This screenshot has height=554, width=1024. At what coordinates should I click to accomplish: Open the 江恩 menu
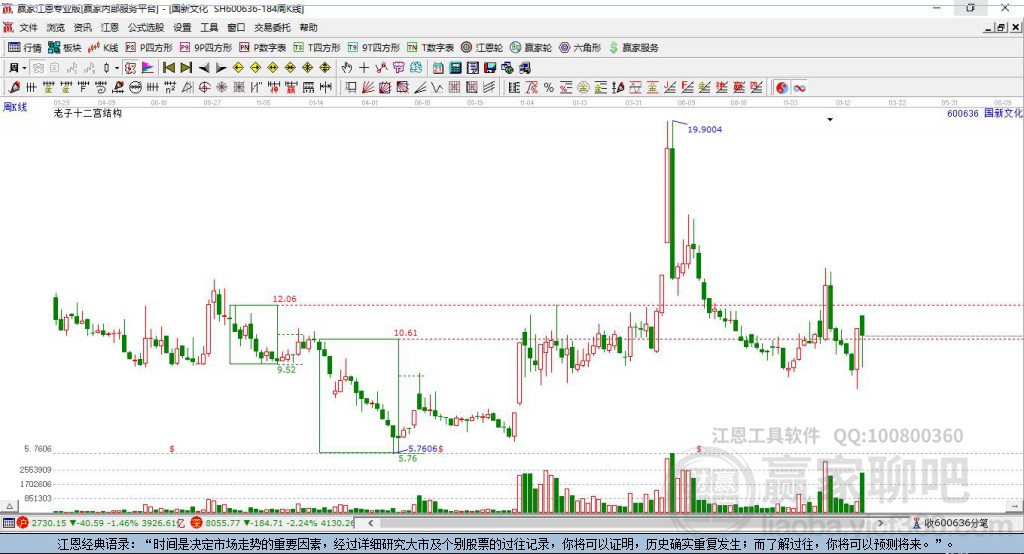(110, 27)
